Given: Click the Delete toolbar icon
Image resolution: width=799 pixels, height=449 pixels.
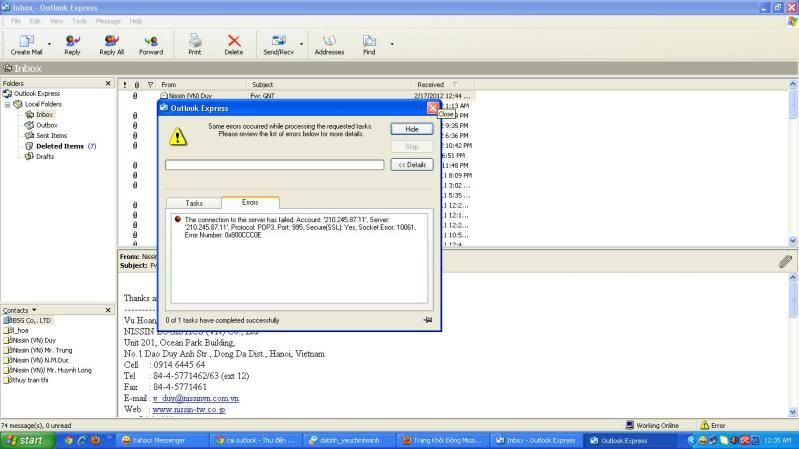Looking at the screenshot, I should coord(234,44).
